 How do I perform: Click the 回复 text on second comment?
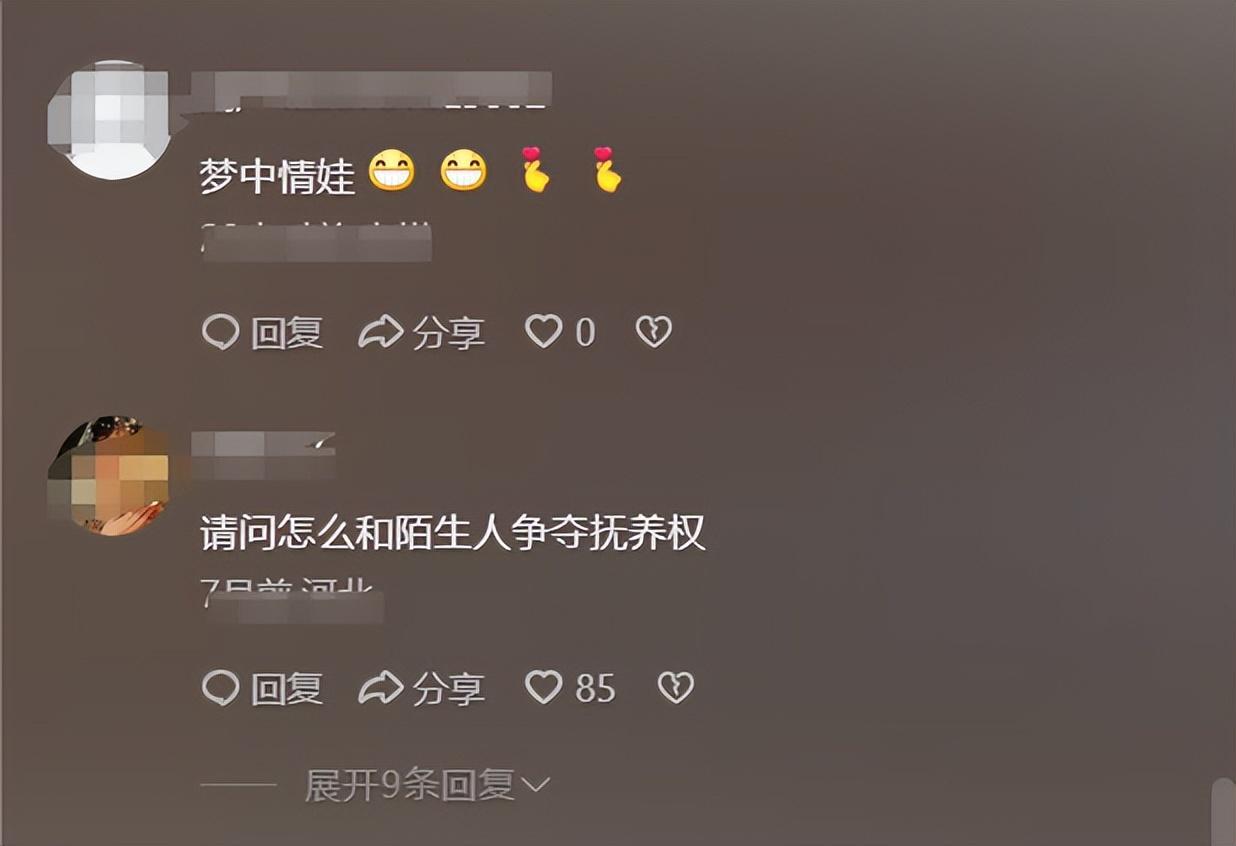click(x=287, y=688)
